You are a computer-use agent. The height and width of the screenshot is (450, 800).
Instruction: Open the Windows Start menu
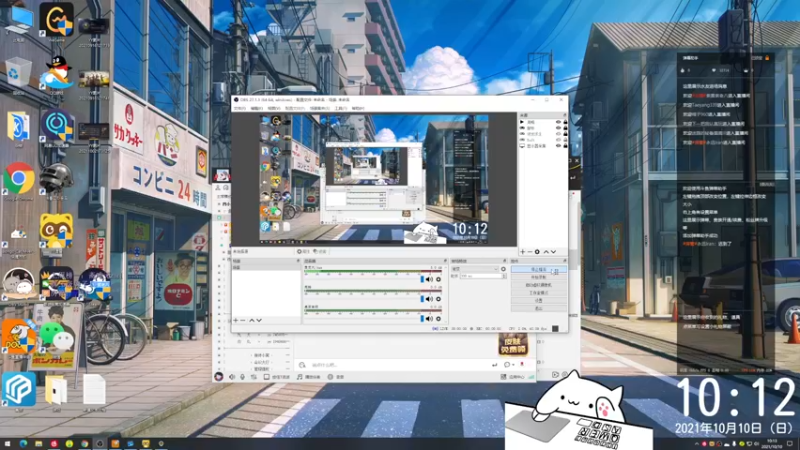pos(7,443)
